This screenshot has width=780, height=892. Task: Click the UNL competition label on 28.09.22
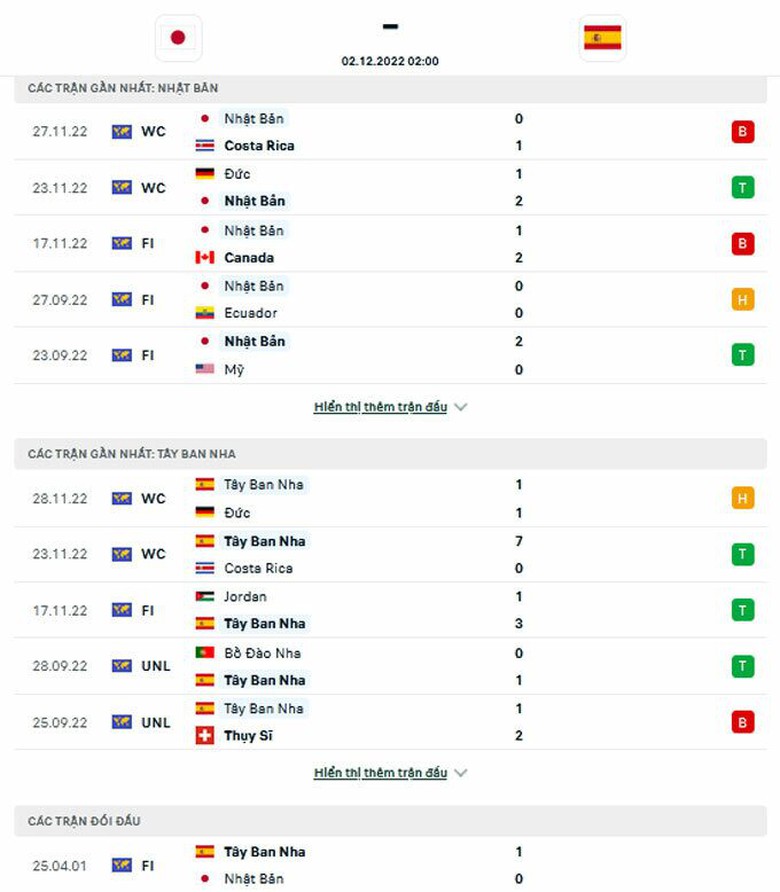click(x=155, y=666)
